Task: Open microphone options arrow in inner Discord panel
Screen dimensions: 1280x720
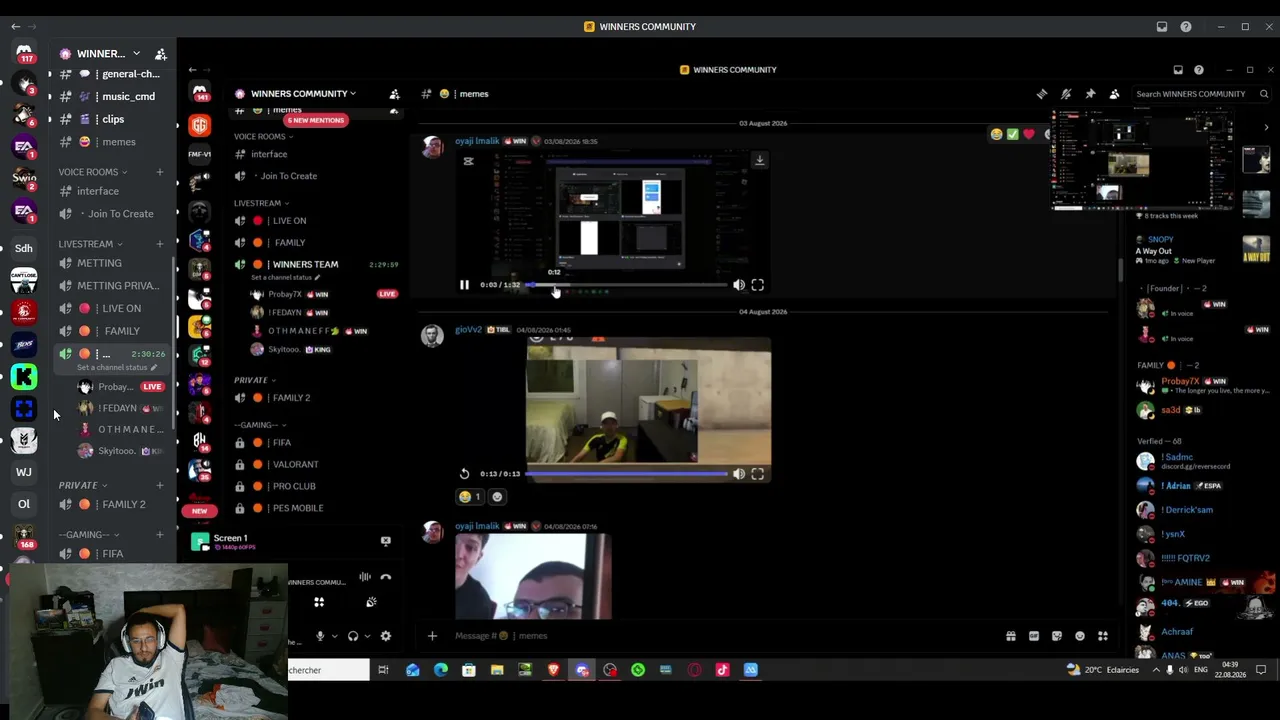Action: pyautogui.click(x=335, y=636)
